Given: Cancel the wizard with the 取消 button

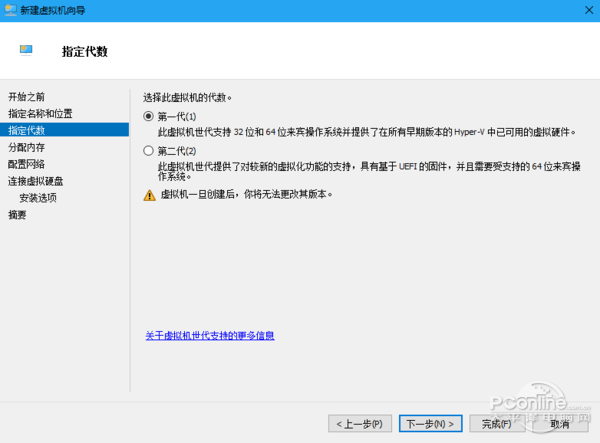Looking at the screenshot, I should coord(560,423).
